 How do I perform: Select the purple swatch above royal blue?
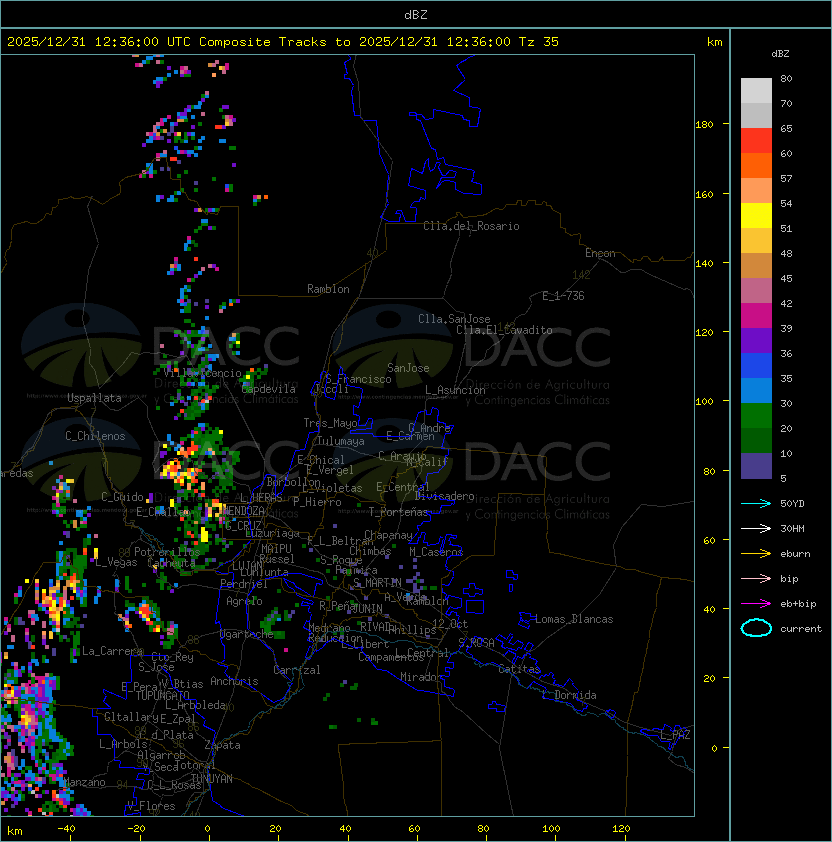[756, 340]
